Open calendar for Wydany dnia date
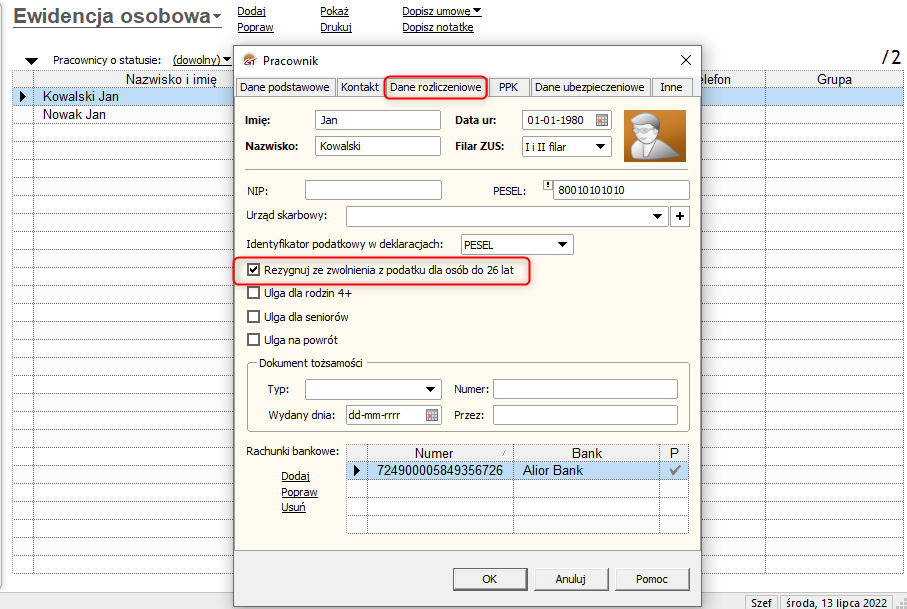The image size is (907, 609). 432,415
